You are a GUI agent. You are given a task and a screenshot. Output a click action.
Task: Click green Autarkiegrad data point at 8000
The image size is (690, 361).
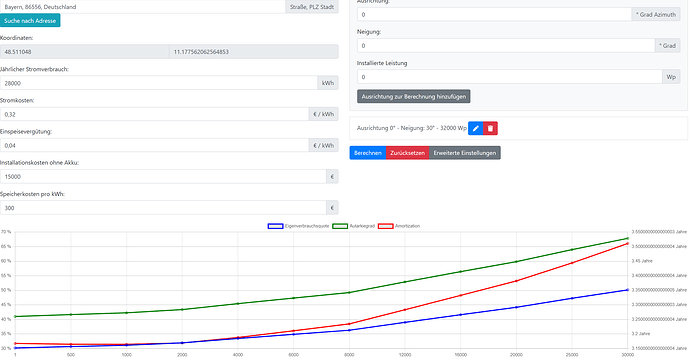click(349, 292)
